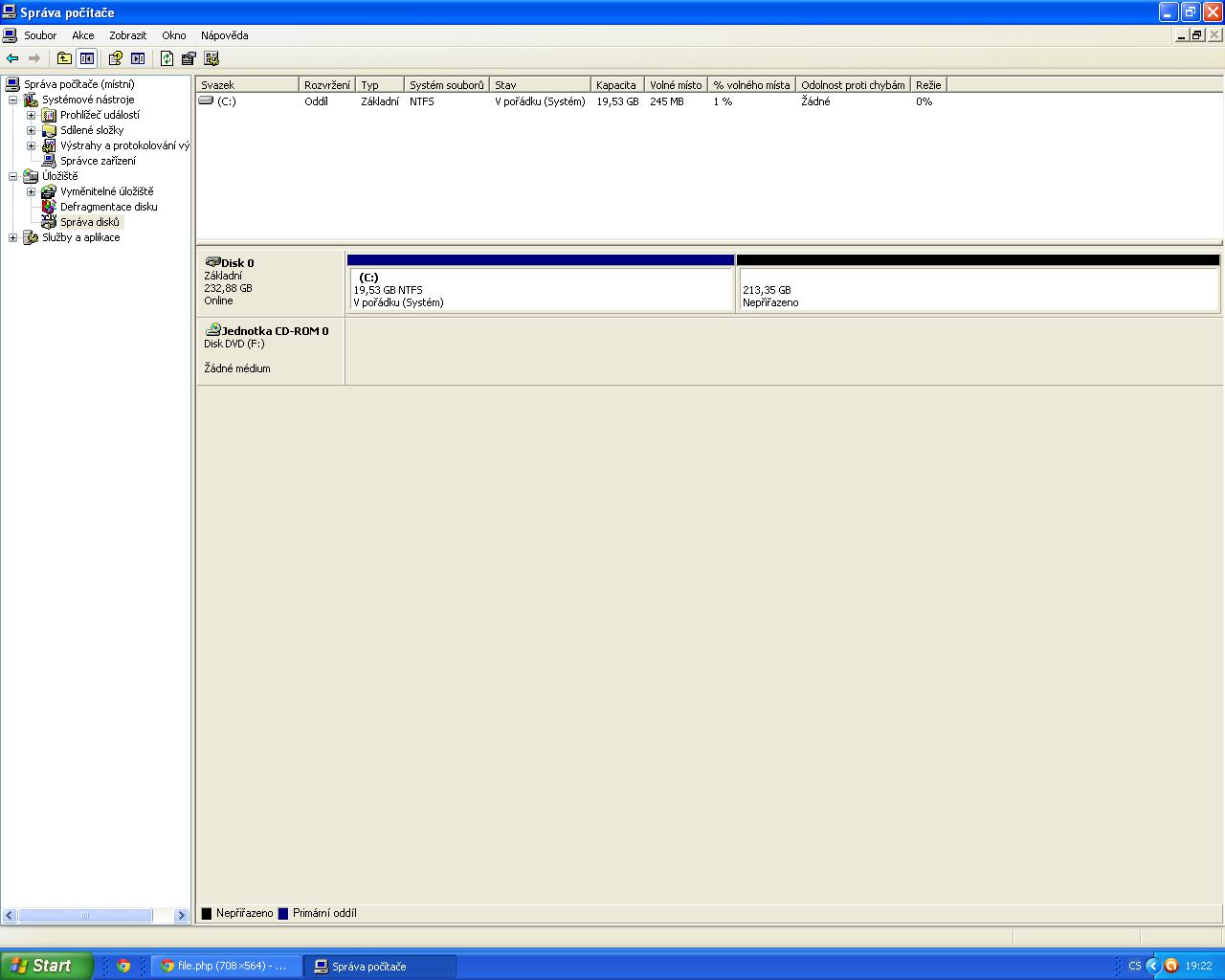Click the Properties toolbar icon
The height and width of the screenshot is (980, 1225).
point(189,58)
